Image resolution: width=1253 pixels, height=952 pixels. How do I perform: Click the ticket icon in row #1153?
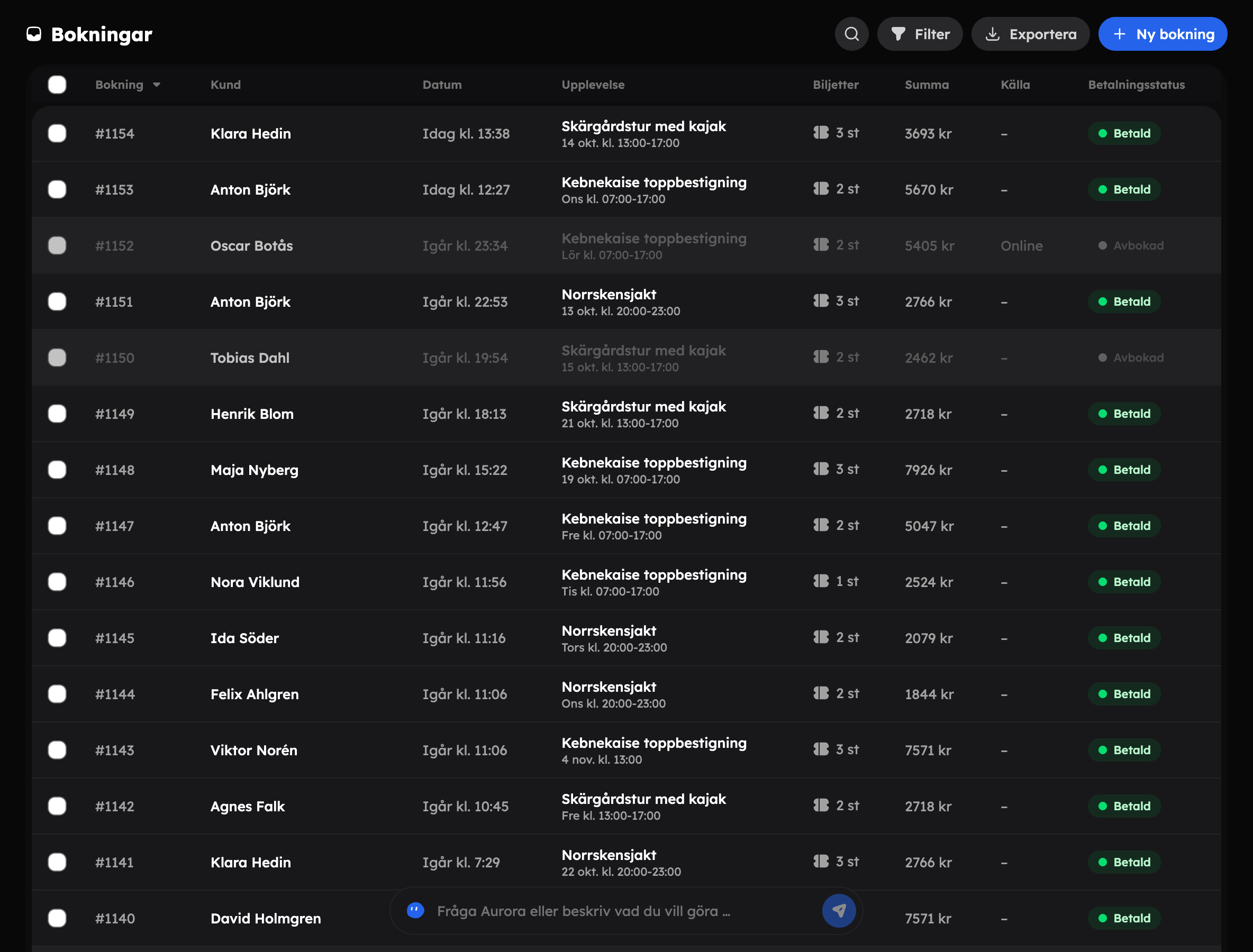[820, 189]
